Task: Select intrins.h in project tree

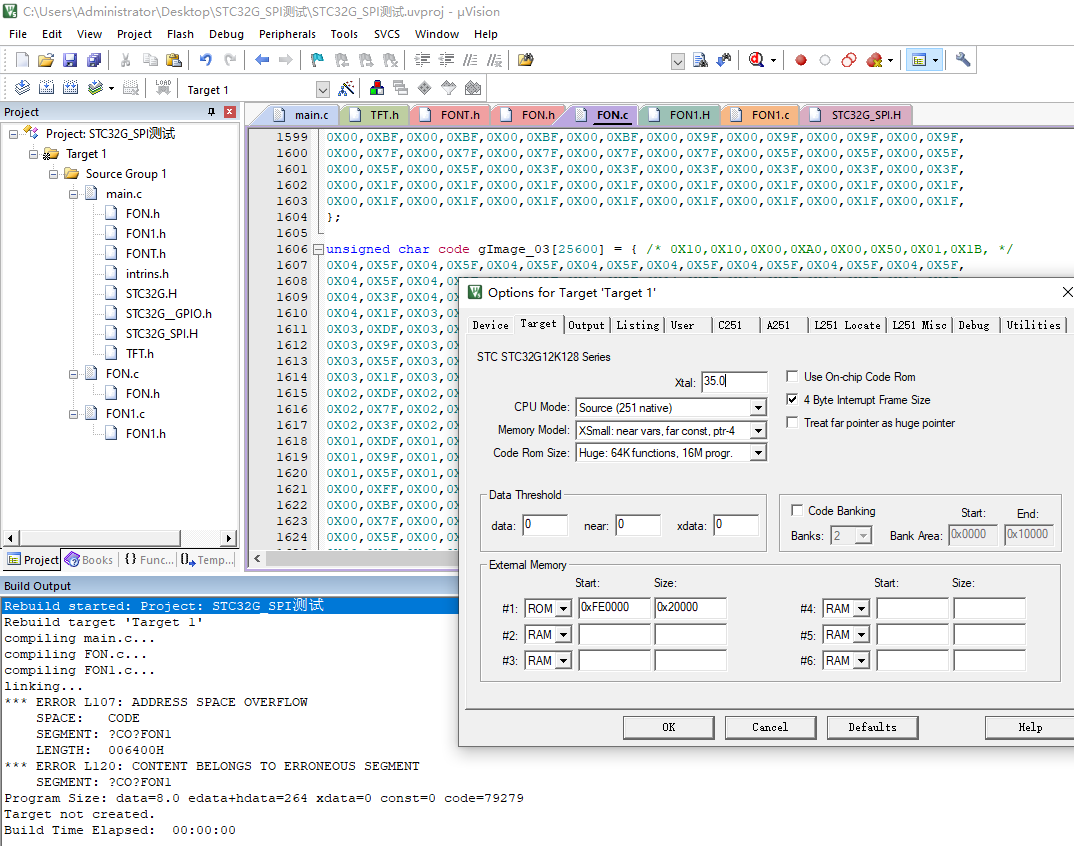Action: coord(147,273)
